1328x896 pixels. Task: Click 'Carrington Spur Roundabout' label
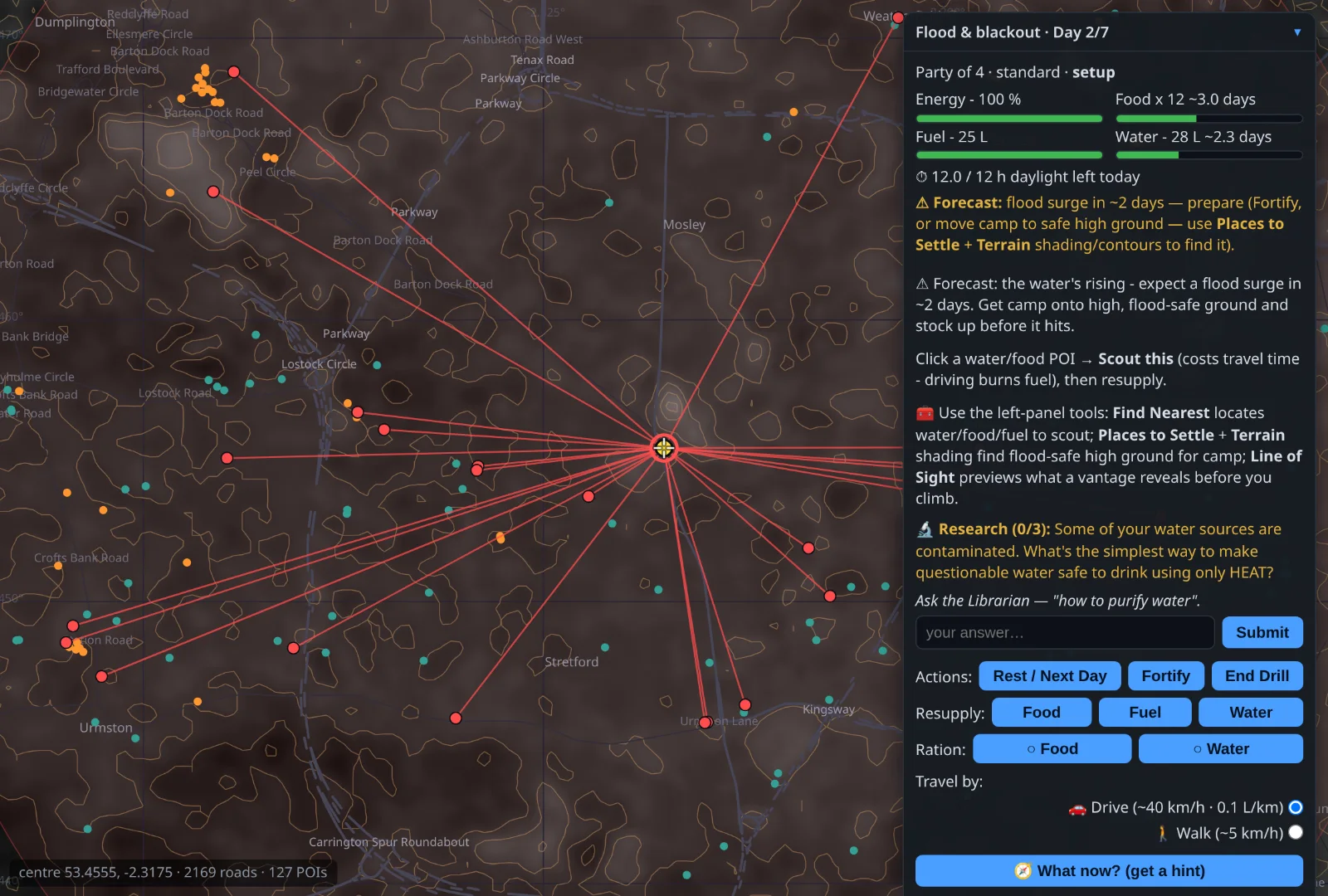388,842
